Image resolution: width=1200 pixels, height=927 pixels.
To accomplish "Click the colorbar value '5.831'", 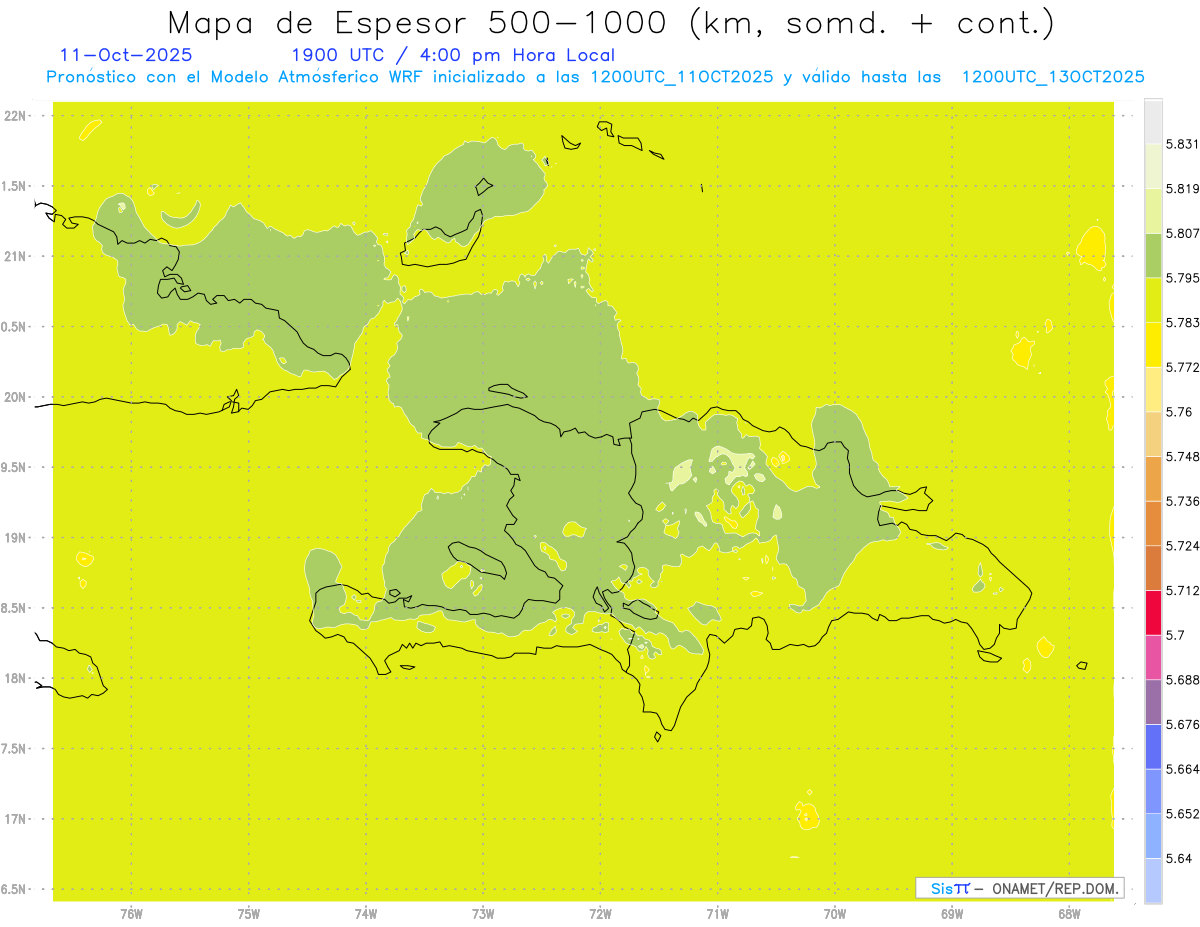I will point(1182,144).
